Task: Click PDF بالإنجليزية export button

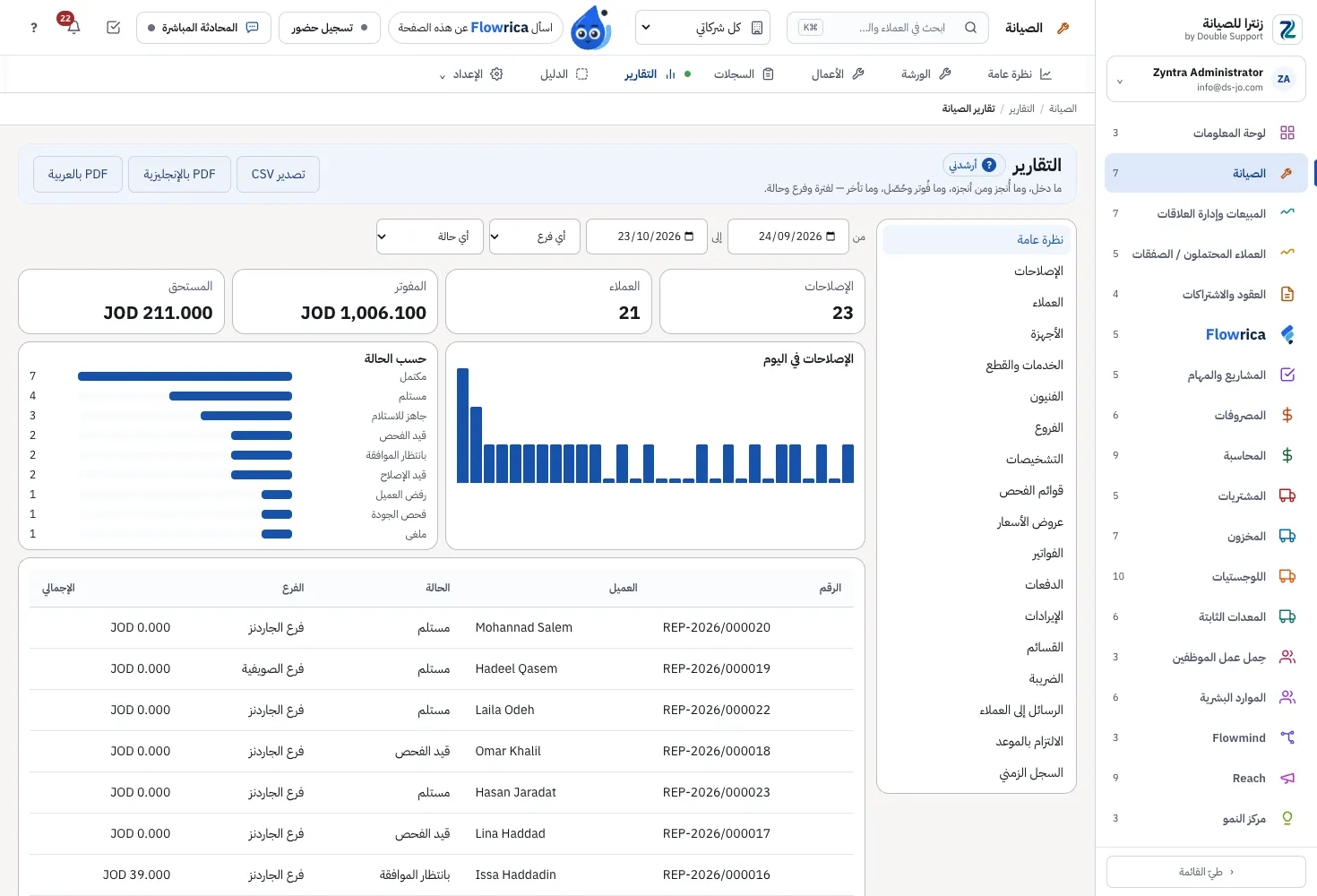Action: tap(179, 174)
